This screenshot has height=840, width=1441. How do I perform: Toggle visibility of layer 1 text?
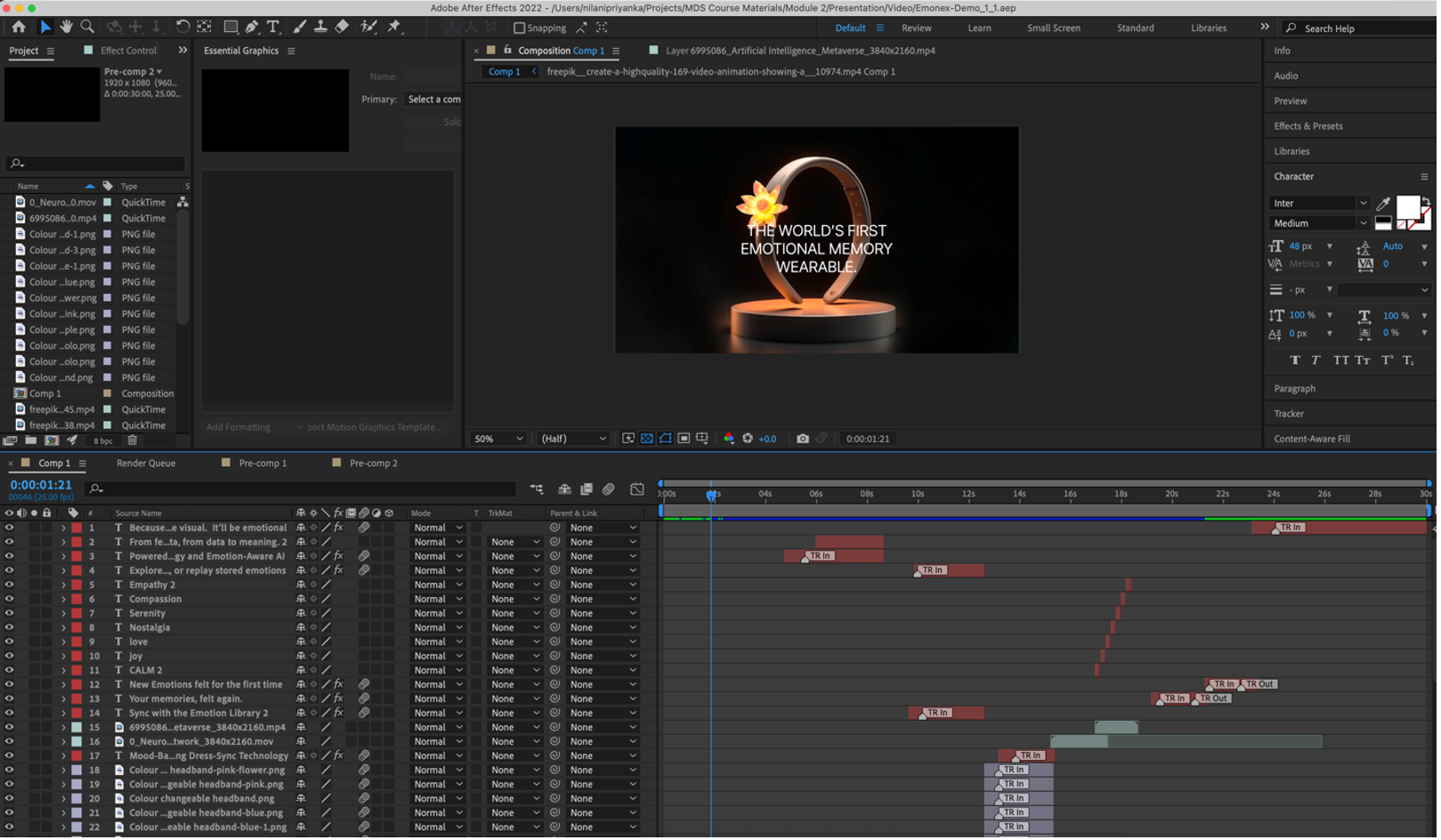click(9, 528)
